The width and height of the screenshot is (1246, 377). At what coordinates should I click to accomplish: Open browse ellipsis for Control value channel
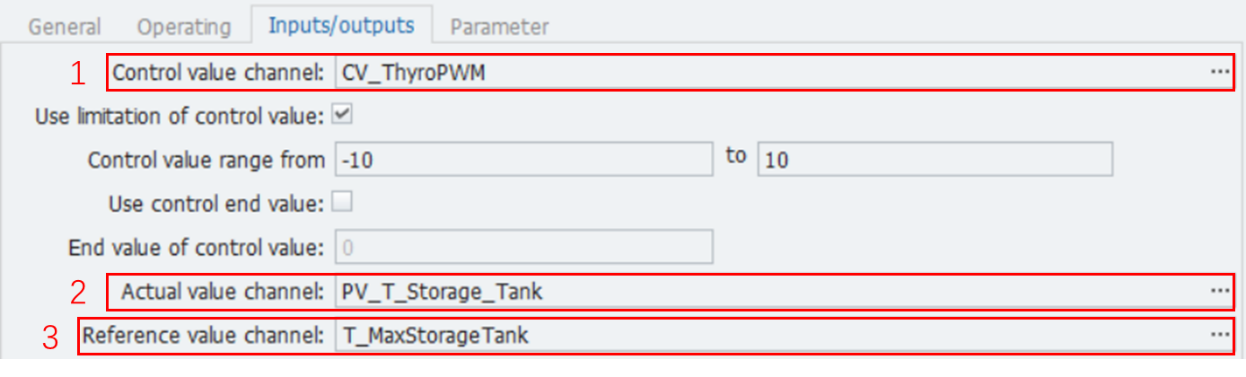[x=1219, y=73]
